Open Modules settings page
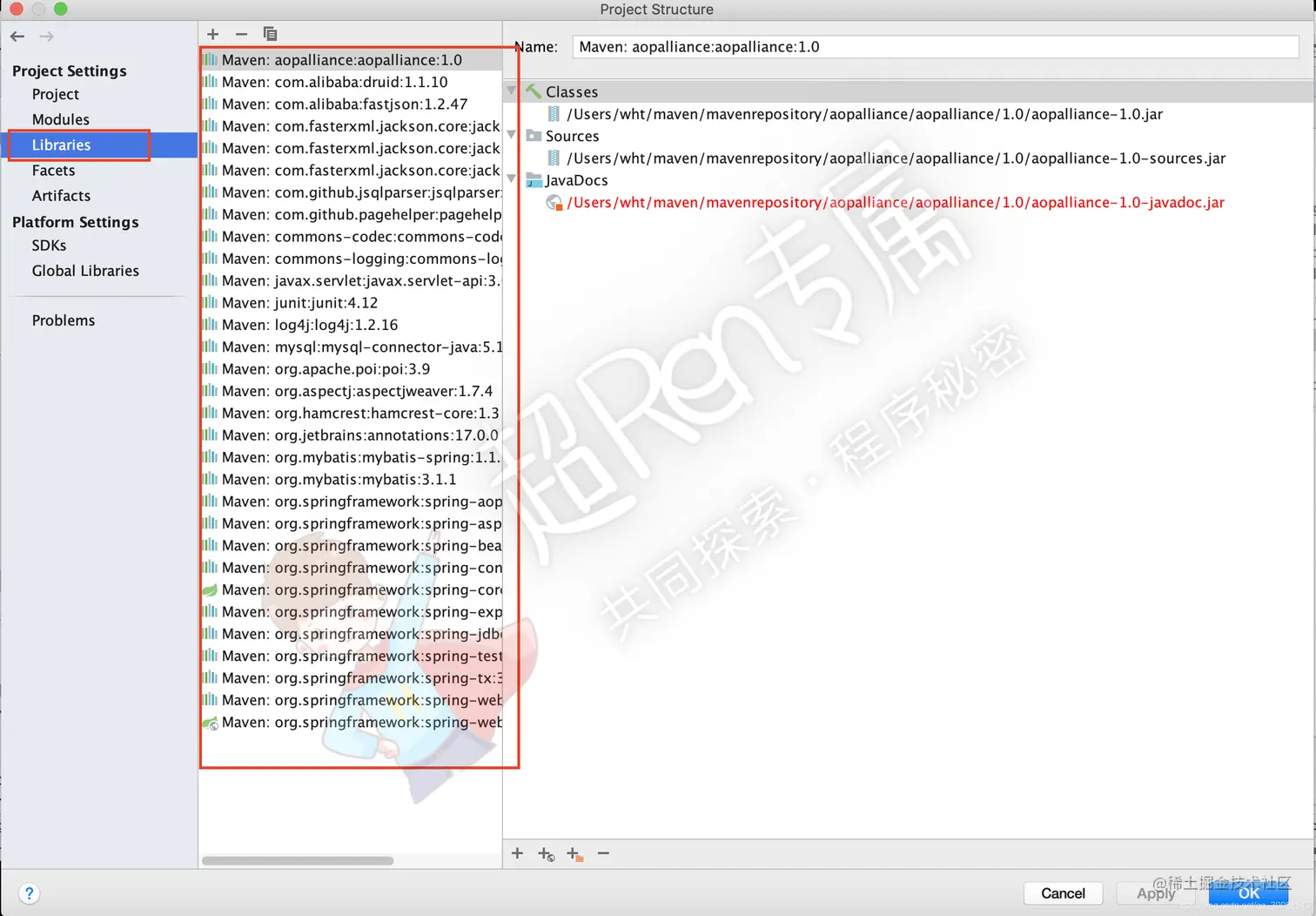Viewport: 1316px width, 916px height. click(x=61, y=119)
